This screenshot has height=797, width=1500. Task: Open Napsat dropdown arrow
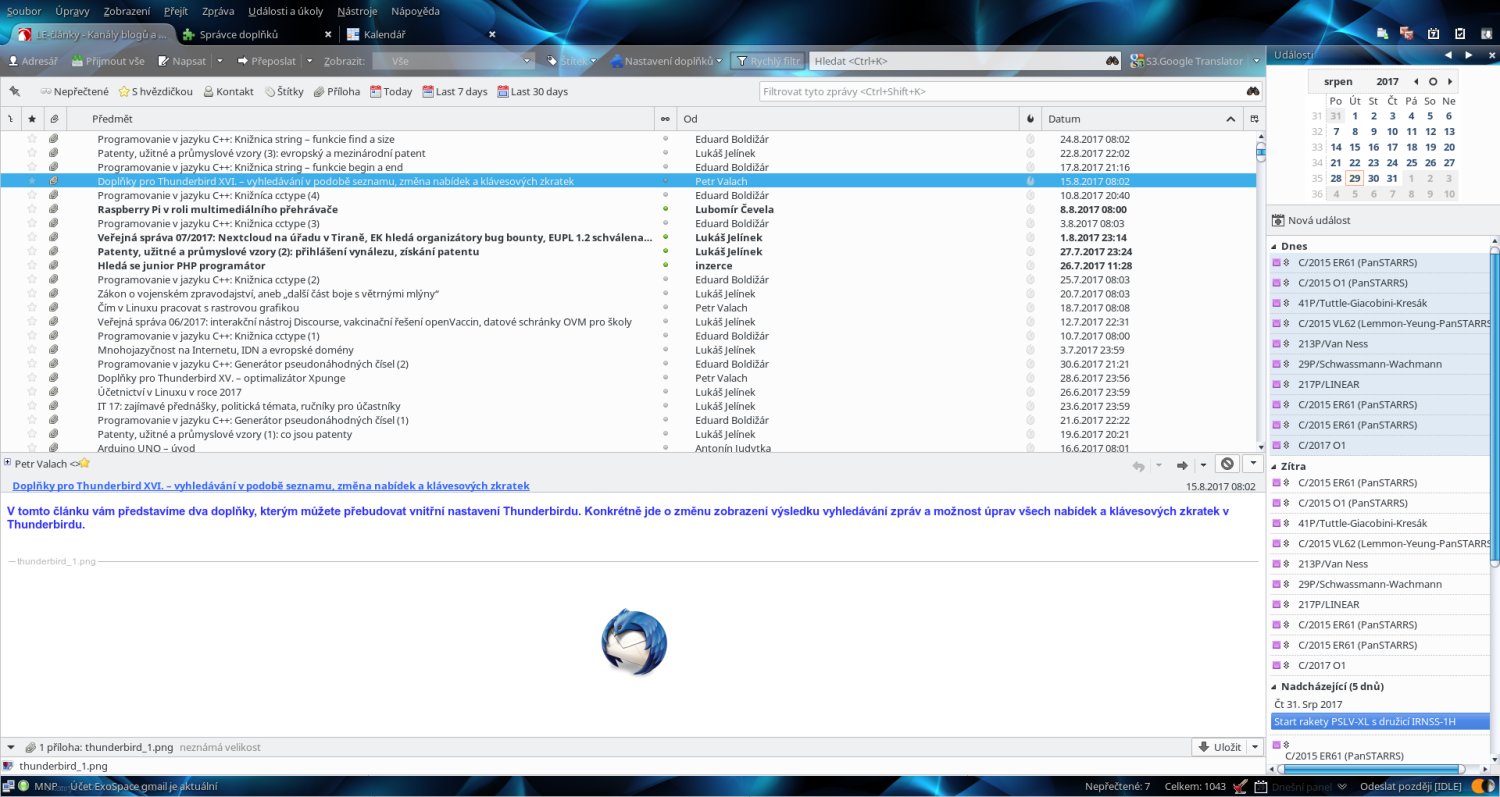point(219,61)
